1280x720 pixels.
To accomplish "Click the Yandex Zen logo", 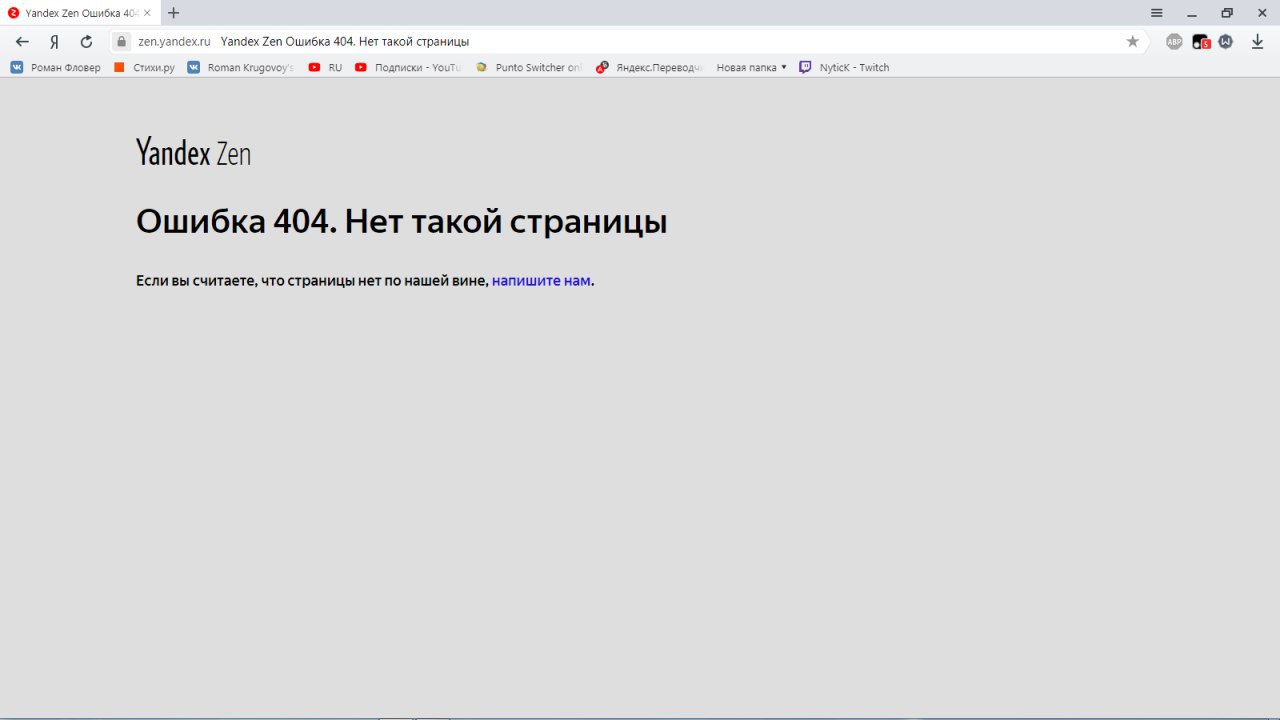I will tap(193, 153).
